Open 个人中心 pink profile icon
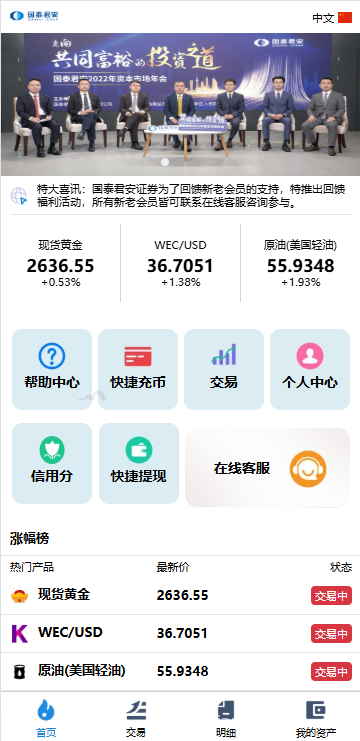 click(310, 356)
